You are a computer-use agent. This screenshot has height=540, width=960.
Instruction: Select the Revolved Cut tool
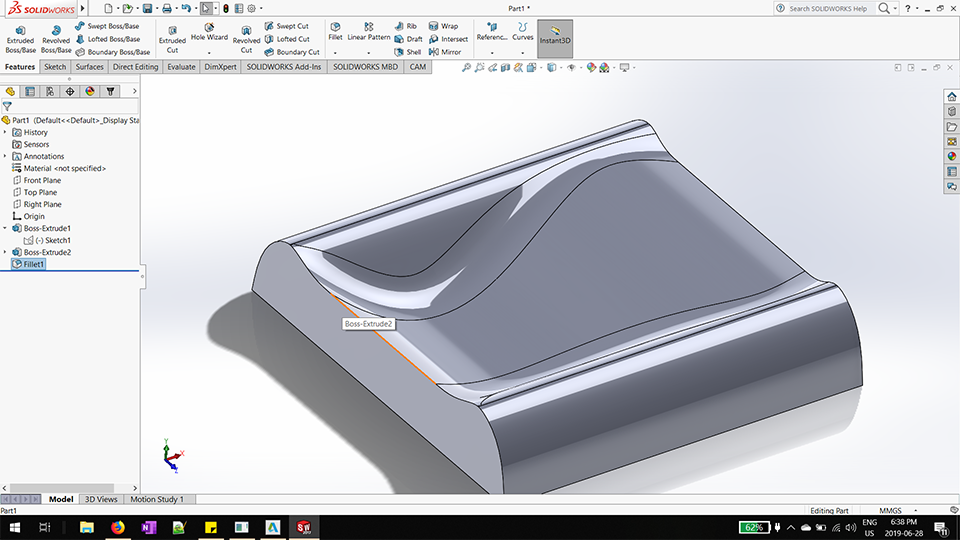click(x=246, y=39)
